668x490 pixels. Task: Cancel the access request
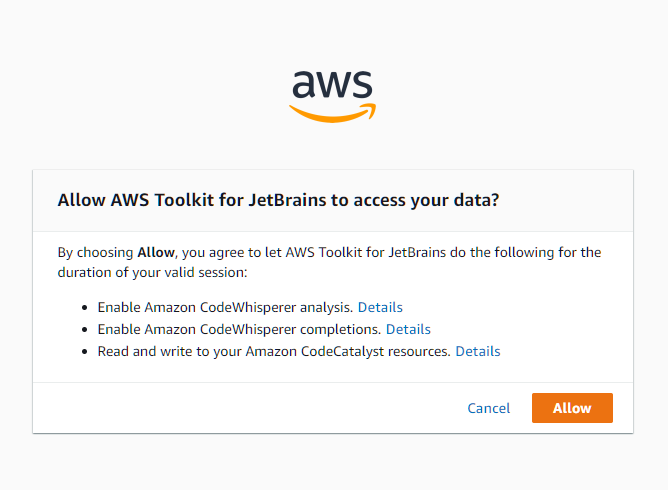(489, 408)
